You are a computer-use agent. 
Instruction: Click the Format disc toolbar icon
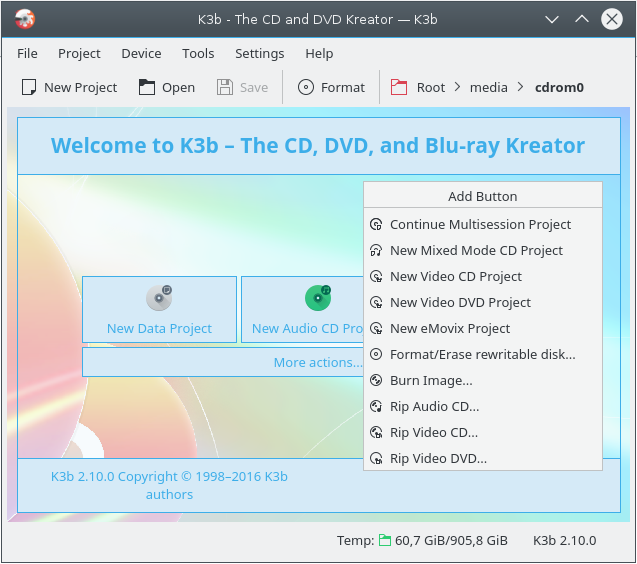(x=306, y=88)
